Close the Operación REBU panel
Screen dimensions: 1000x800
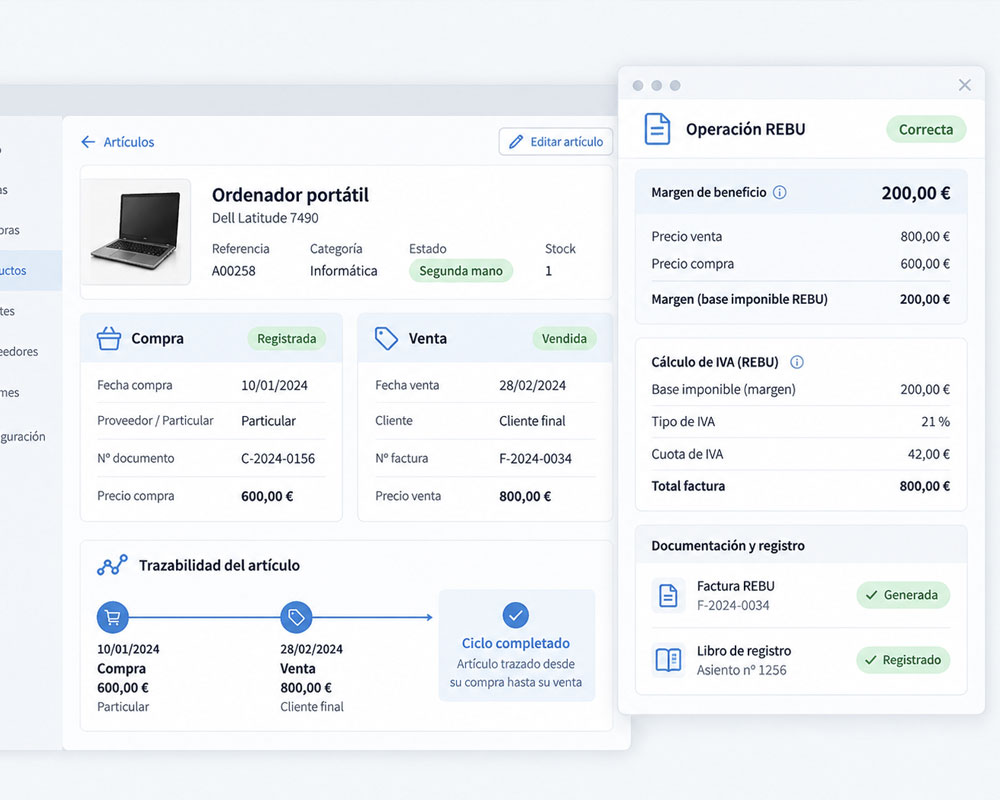964,85
